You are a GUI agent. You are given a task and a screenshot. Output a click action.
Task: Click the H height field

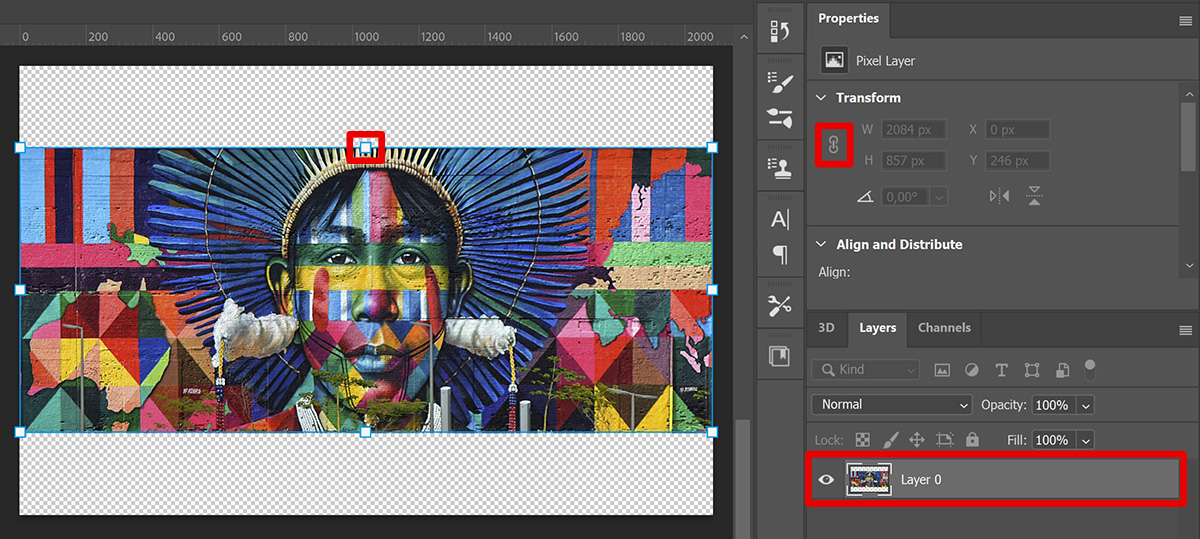[x=915, y=160]
